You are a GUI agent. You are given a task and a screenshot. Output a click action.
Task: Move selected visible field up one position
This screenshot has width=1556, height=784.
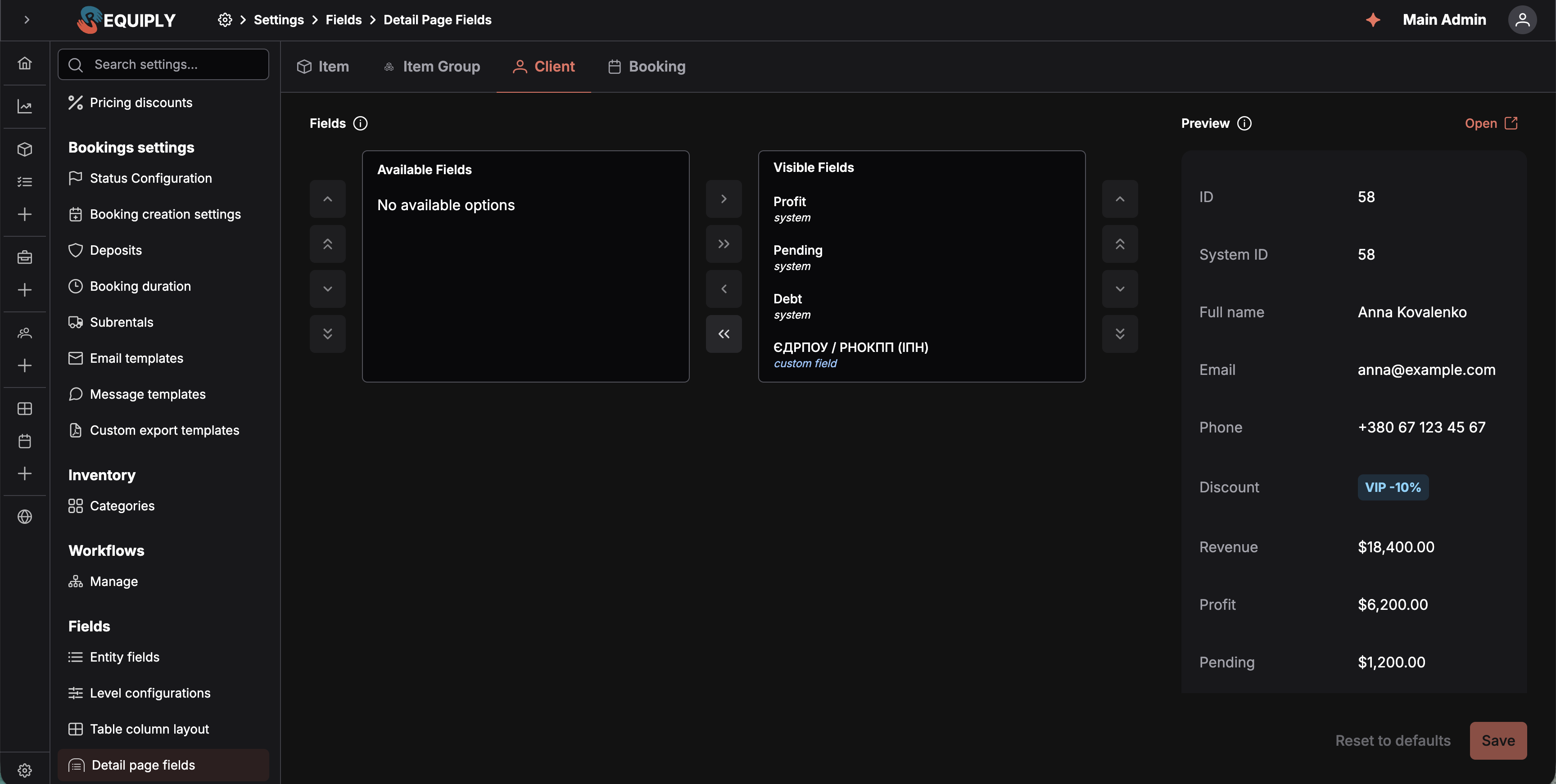coord(1120,199)
